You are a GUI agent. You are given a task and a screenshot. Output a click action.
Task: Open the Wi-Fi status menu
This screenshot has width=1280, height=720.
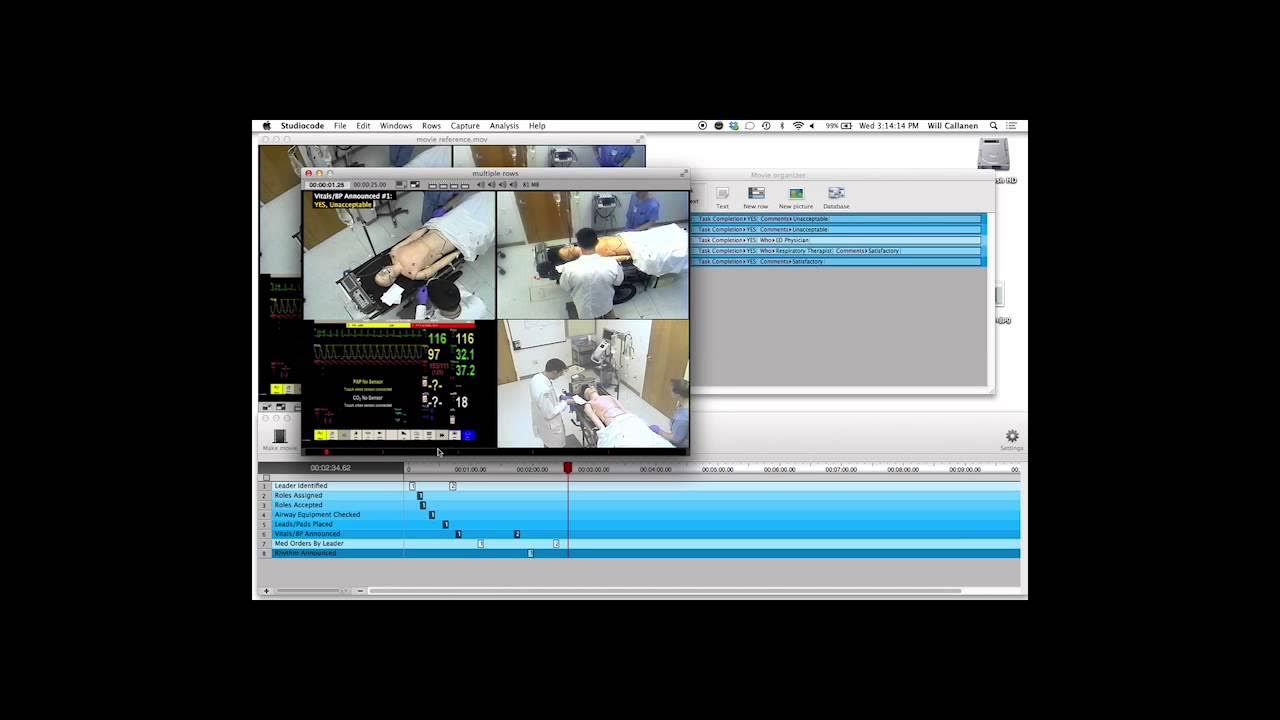(x=797, y=125)
